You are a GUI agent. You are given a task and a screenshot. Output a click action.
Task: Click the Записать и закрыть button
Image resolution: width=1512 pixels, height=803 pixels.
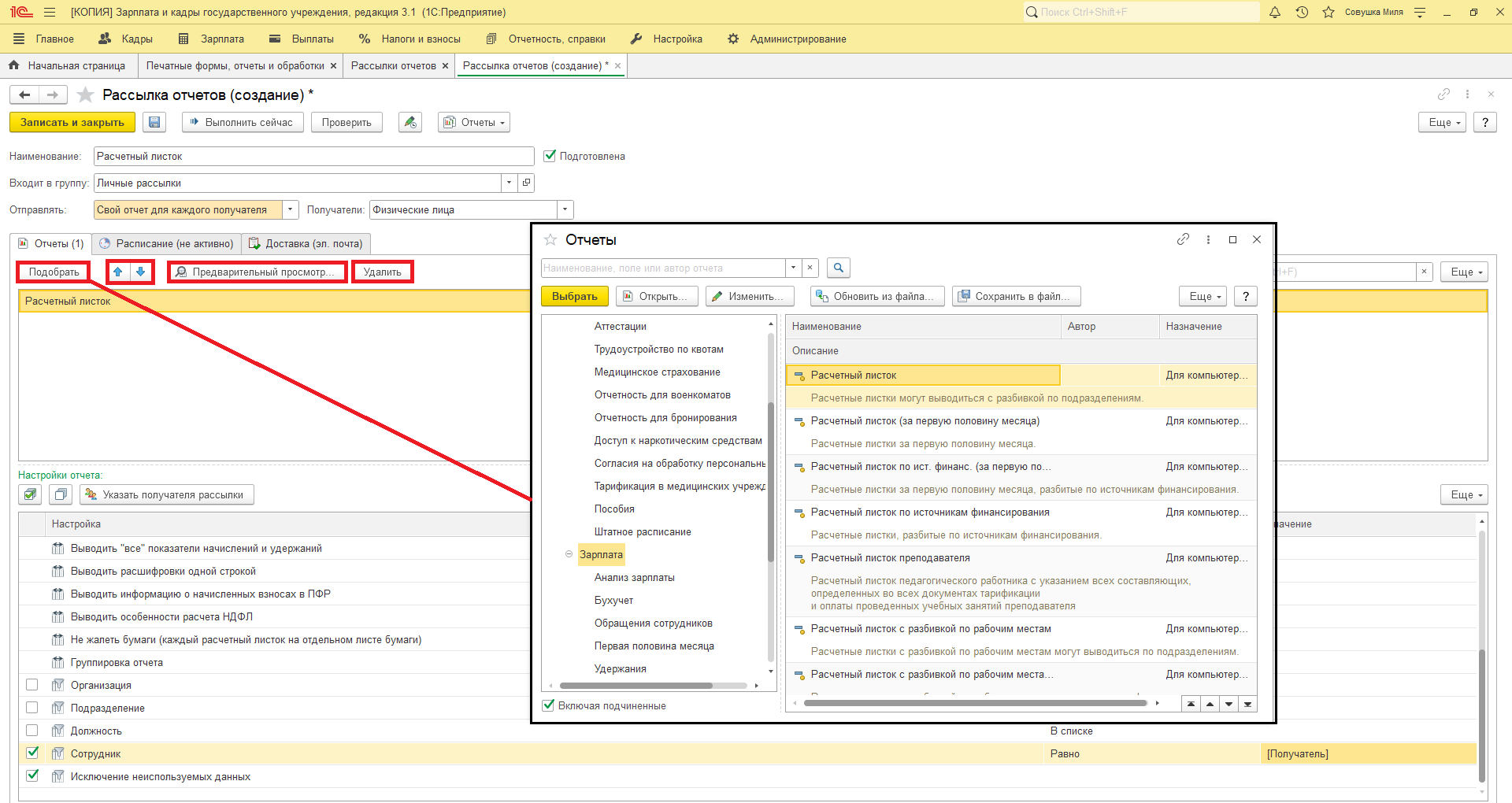(72, 122)
